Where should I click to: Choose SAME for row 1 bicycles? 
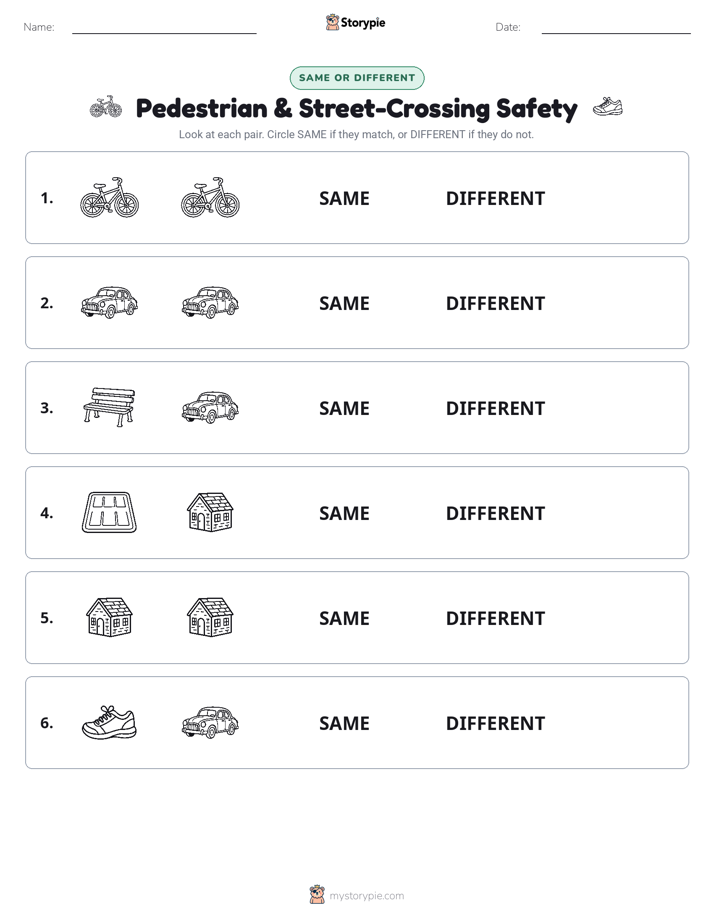tap(344, 199)
